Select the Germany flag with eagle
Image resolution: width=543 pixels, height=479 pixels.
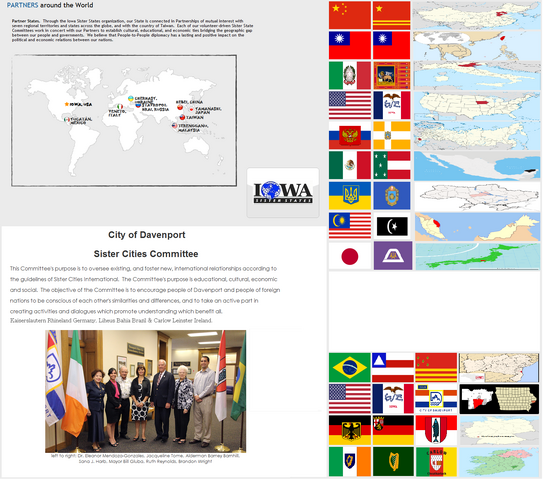click(x=350, y=430)
